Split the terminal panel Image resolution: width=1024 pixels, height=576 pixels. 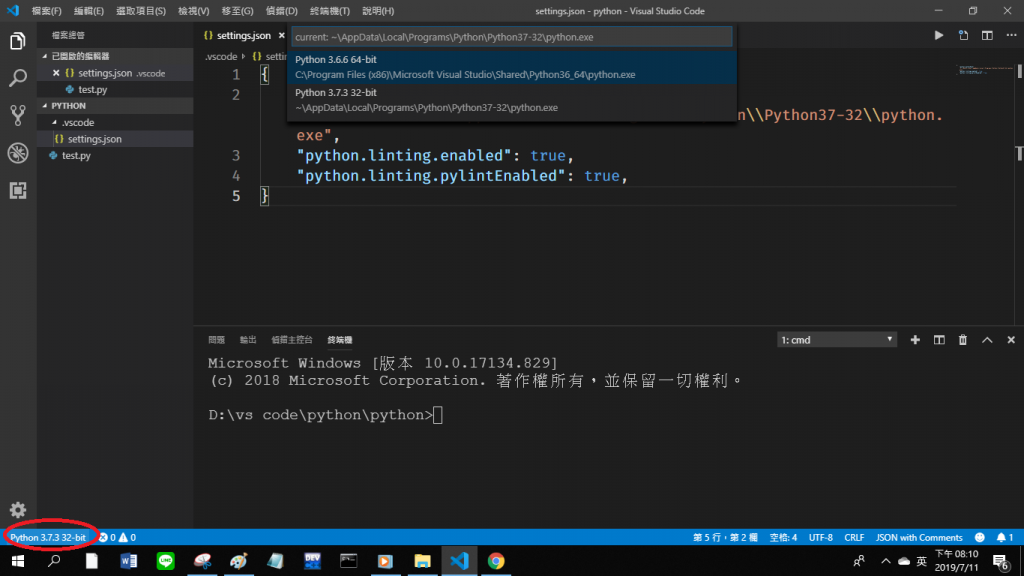point(939,340)
